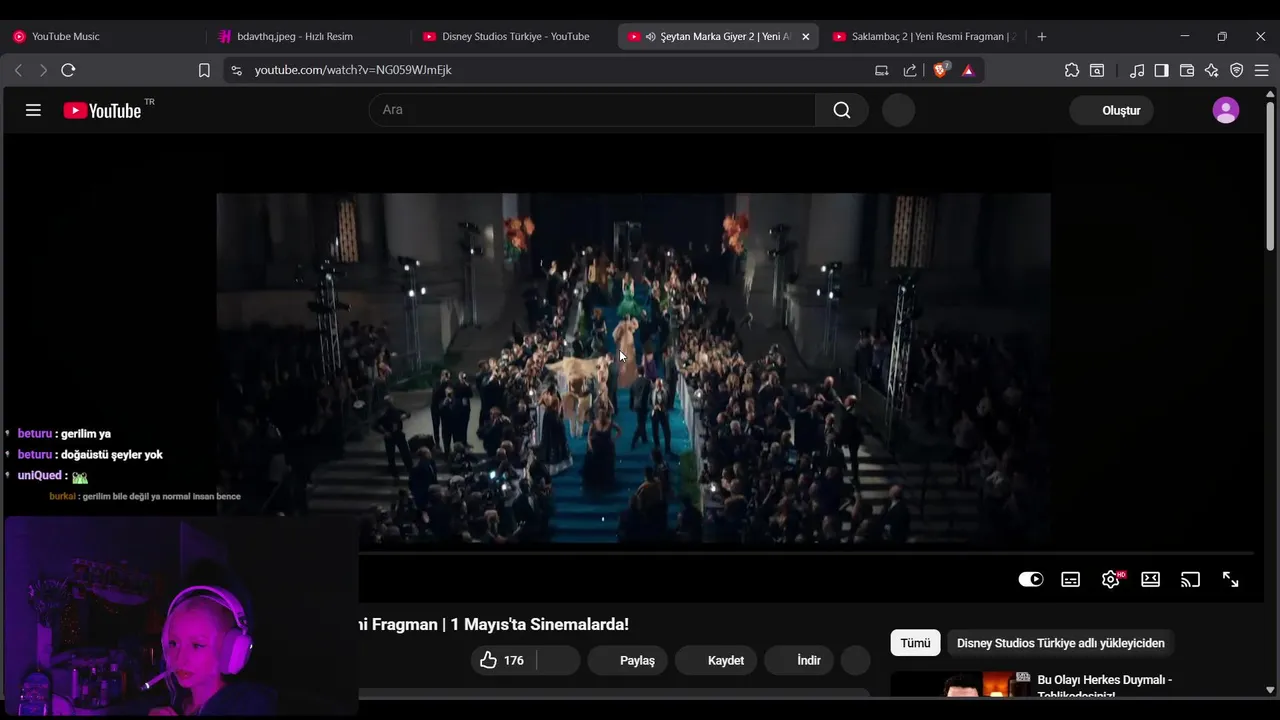
Task: Open site settings icon beside the URL
Action: pos(236,70)
